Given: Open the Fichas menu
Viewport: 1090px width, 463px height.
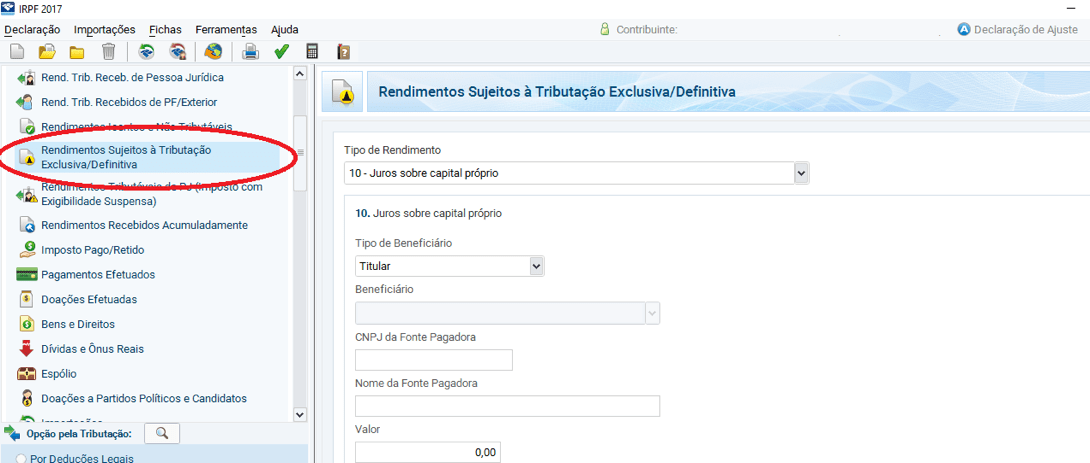Looking at the screenshot, I should [x=165, y=30].
